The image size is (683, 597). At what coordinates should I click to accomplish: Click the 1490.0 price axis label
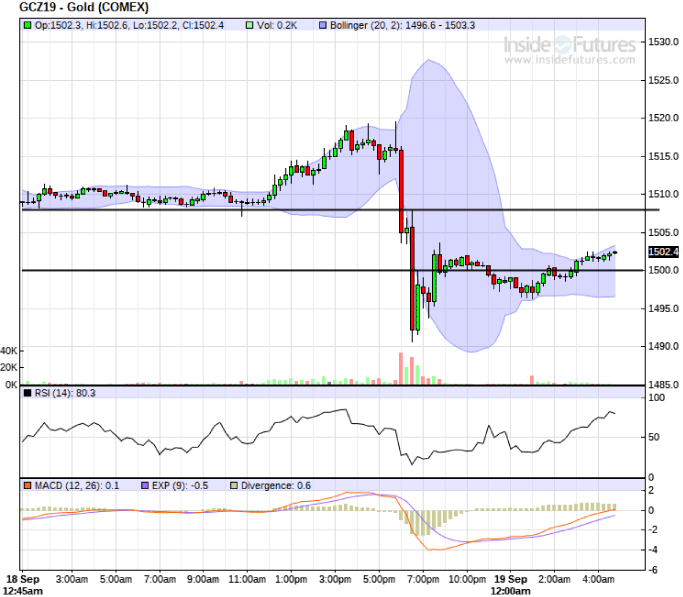pos(661,347)
